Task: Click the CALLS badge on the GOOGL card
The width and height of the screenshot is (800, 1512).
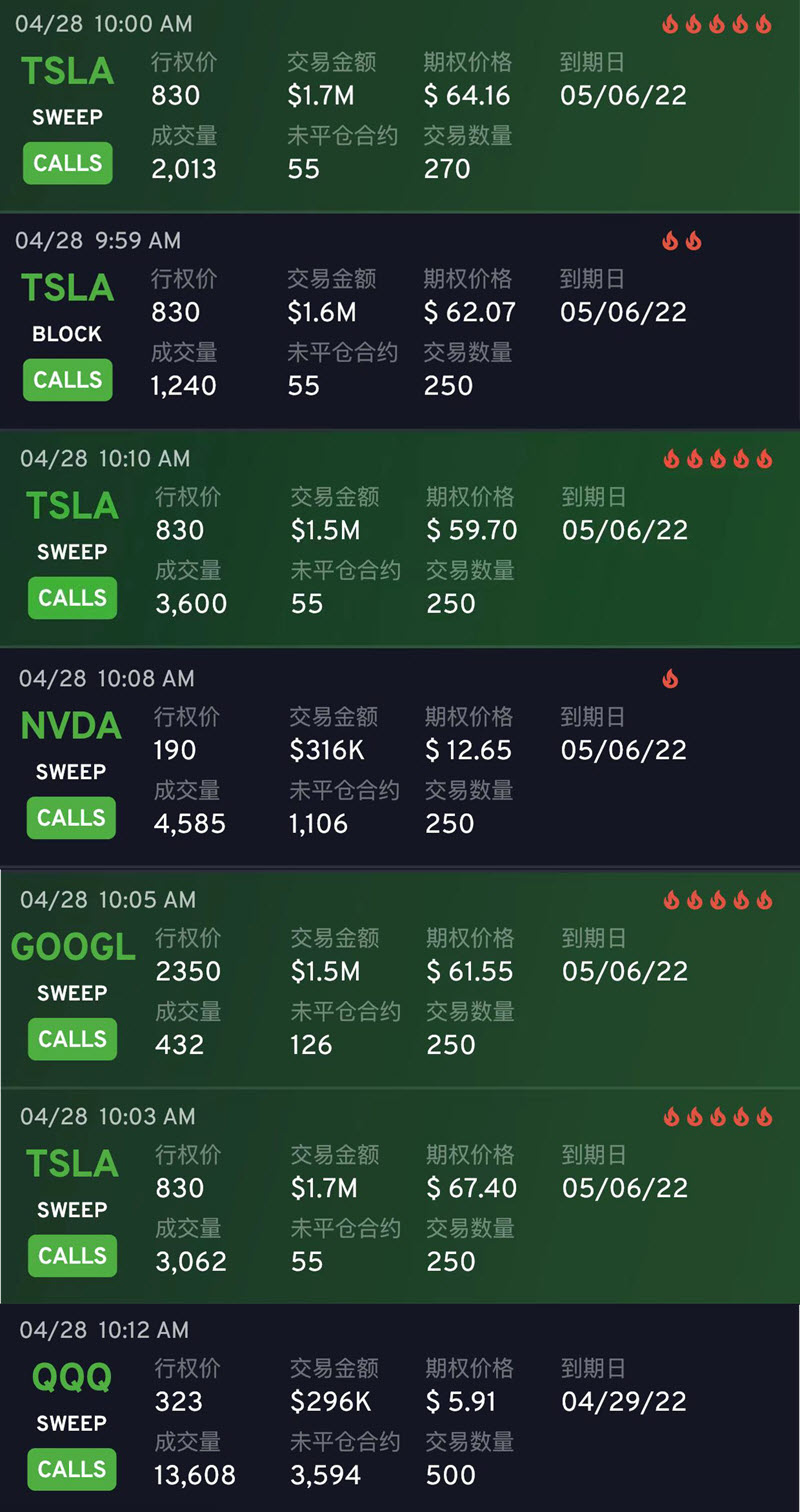Action: [x=72, y=1039]
